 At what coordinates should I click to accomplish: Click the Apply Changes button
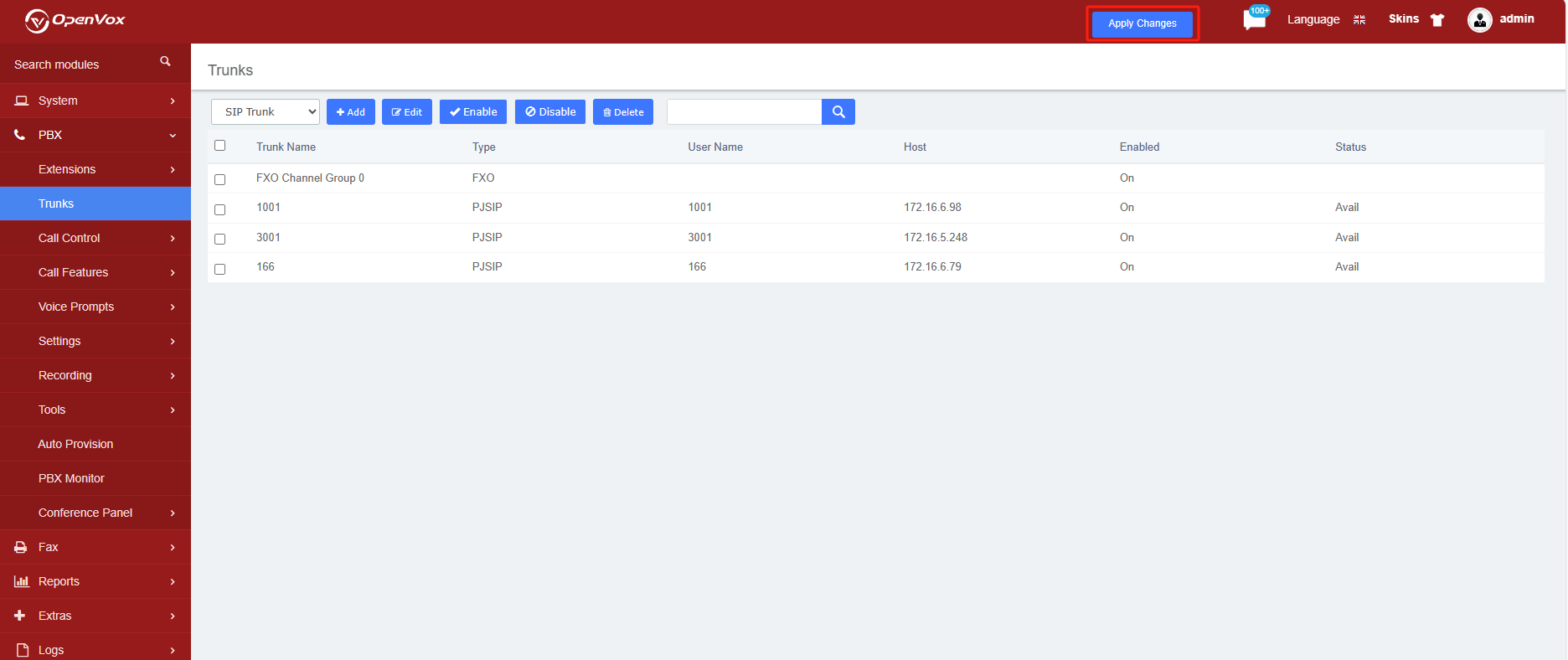click(x=1142, y=23)
